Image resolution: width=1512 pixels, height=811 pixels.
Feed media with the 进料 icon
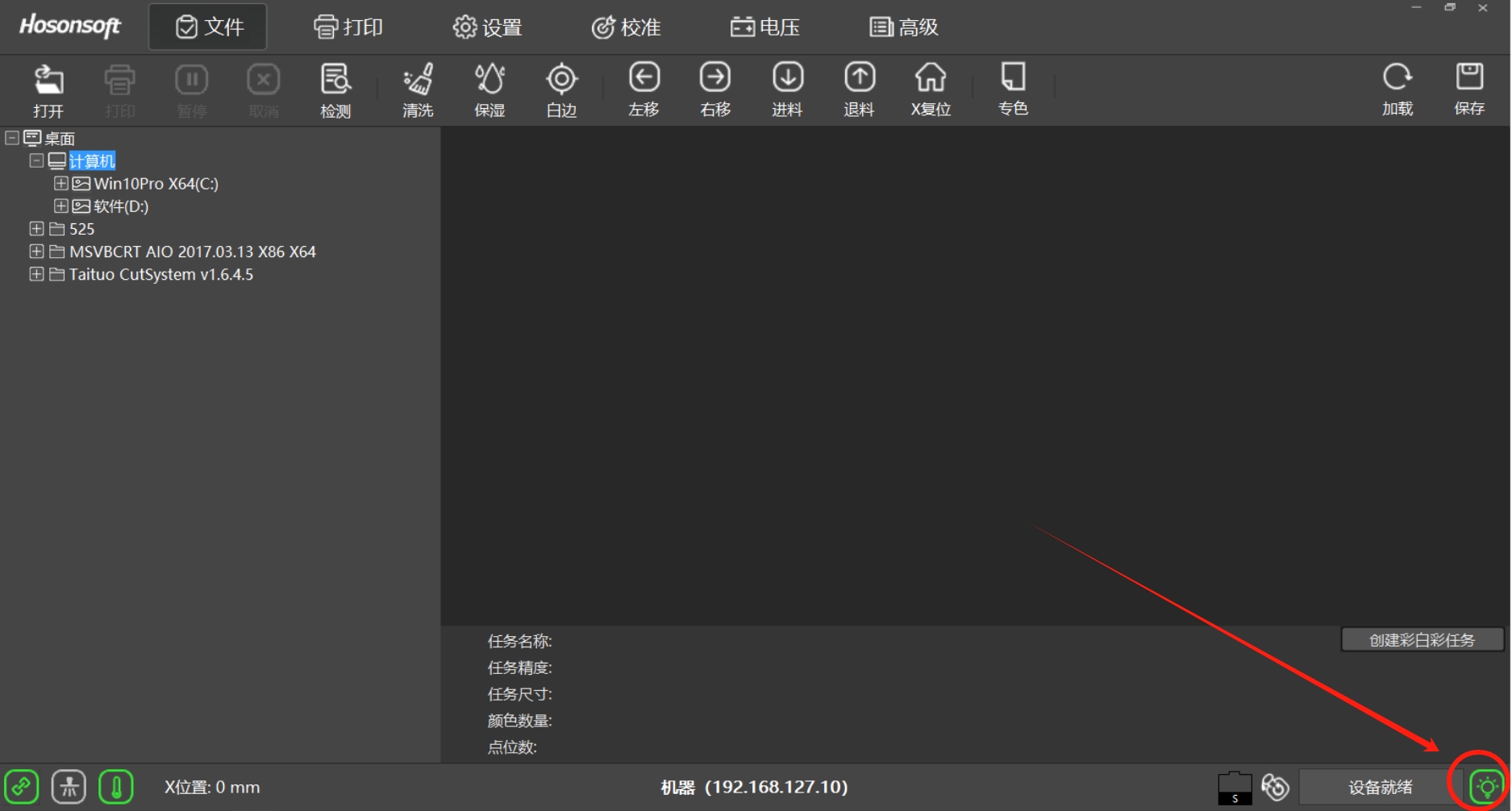(787, 89)
